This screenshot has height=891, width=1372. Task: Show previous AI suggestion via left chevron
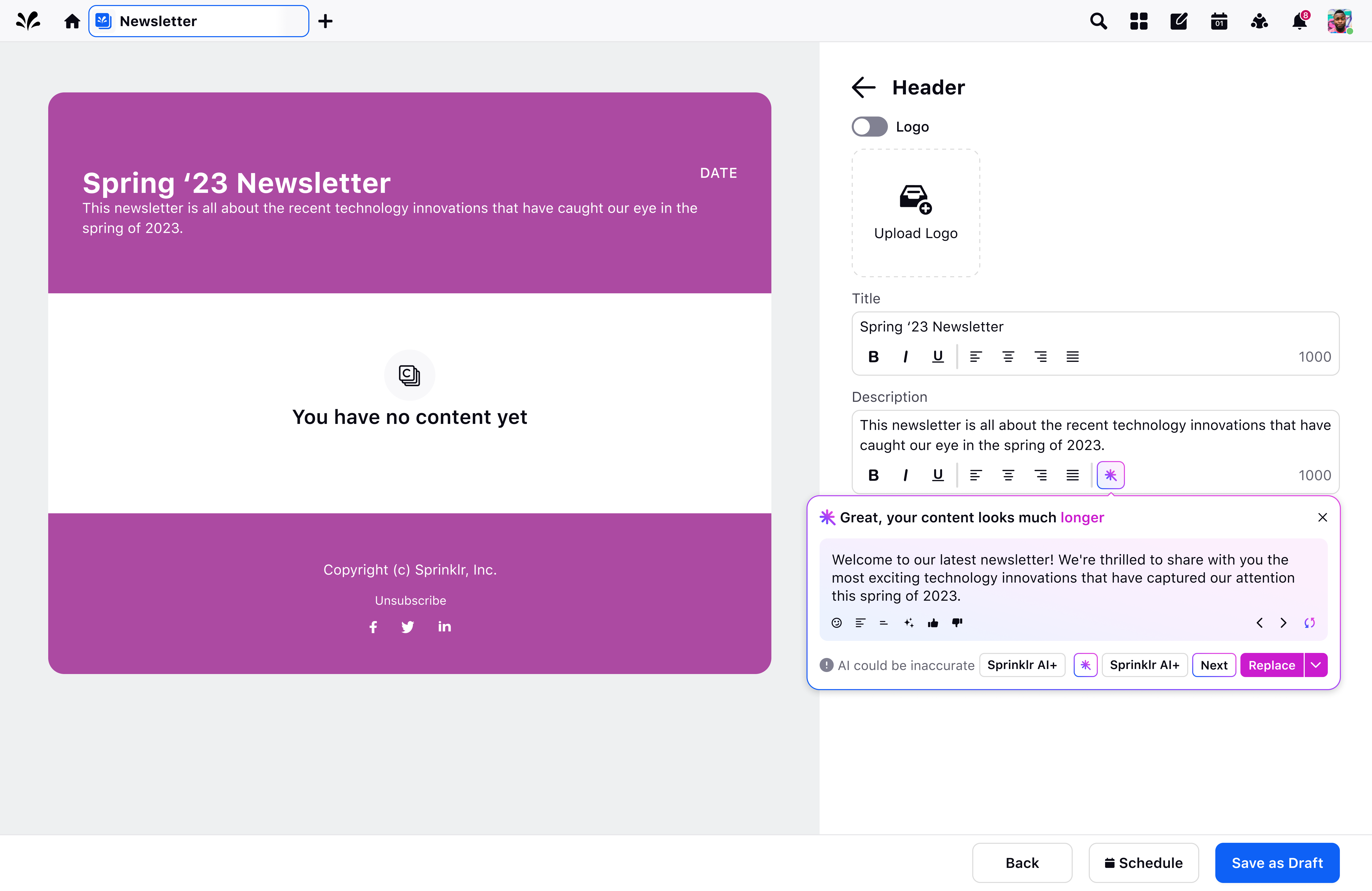coord(1260,623)
